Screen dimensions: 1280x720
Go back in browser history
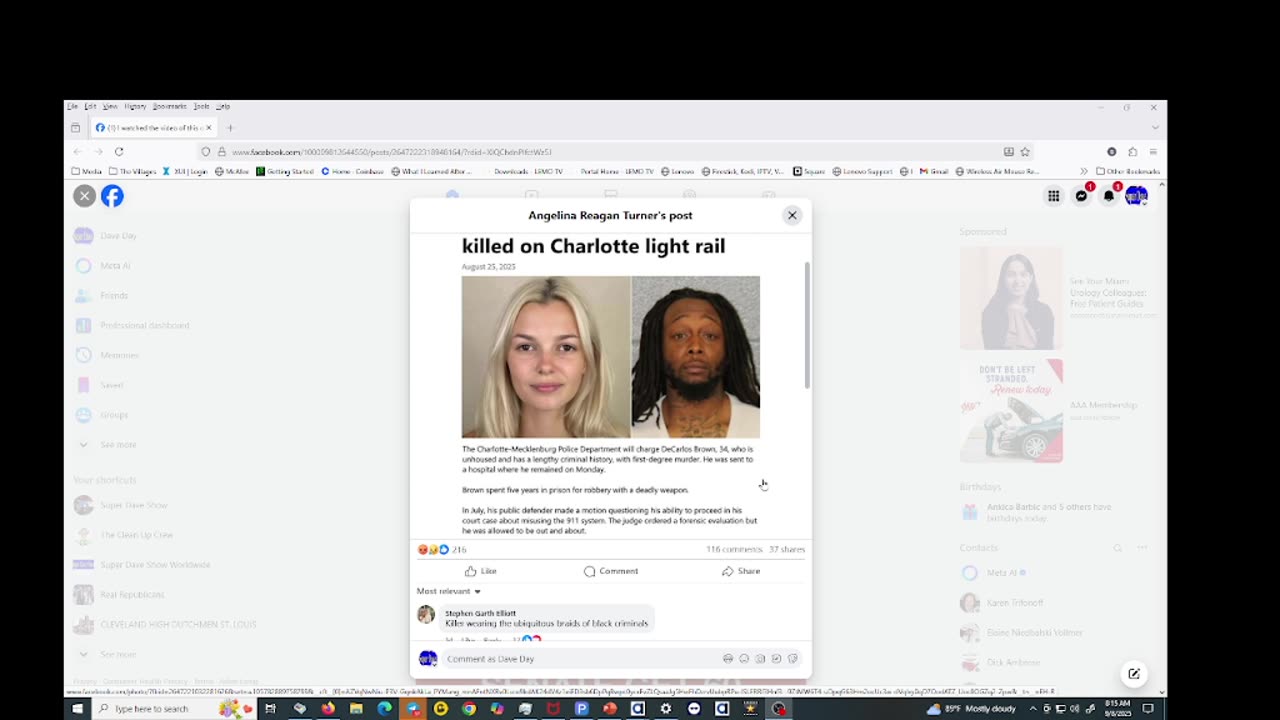point(77,152)
